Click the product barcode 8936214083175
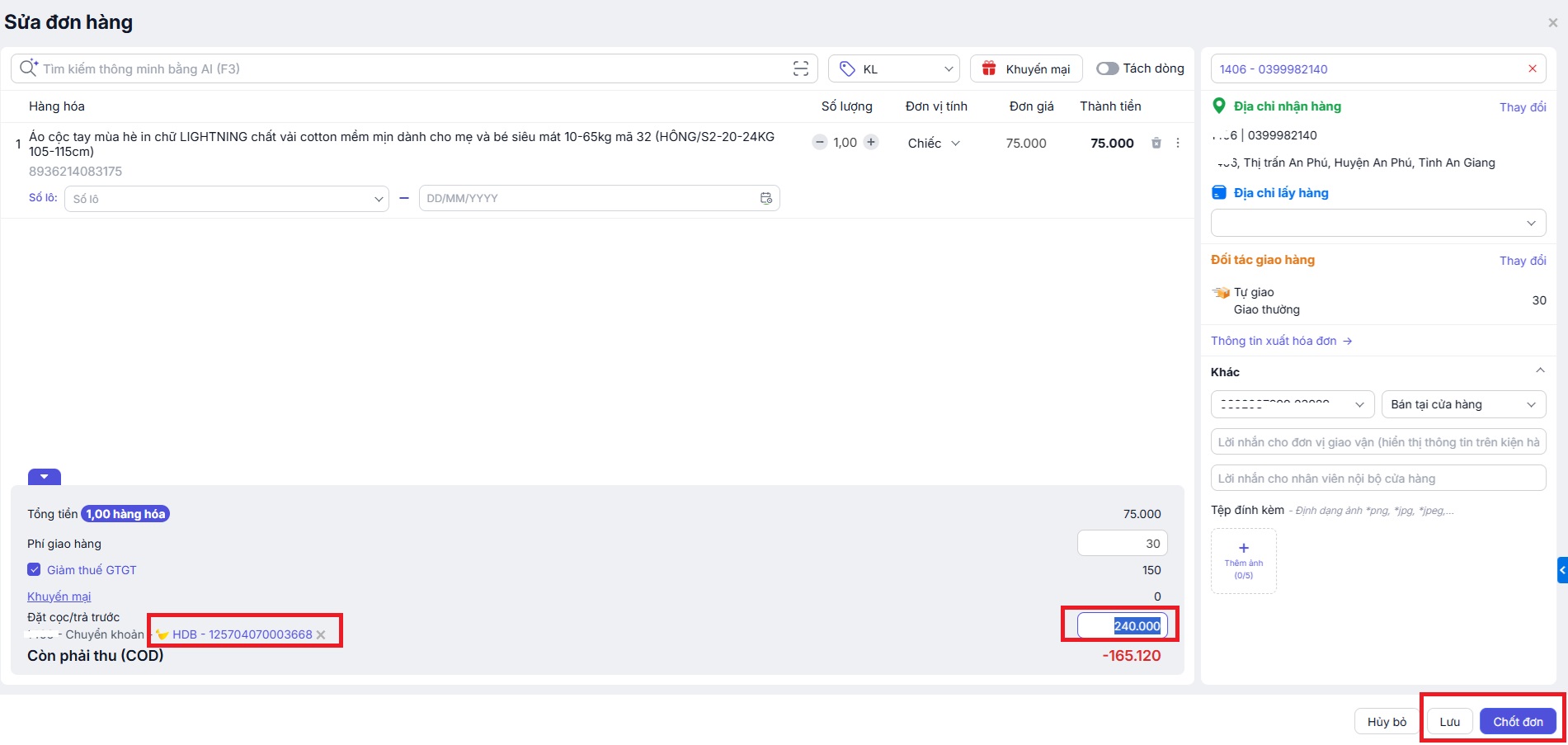Screen dimensions: 1568x745 click(x=75, y=172)
